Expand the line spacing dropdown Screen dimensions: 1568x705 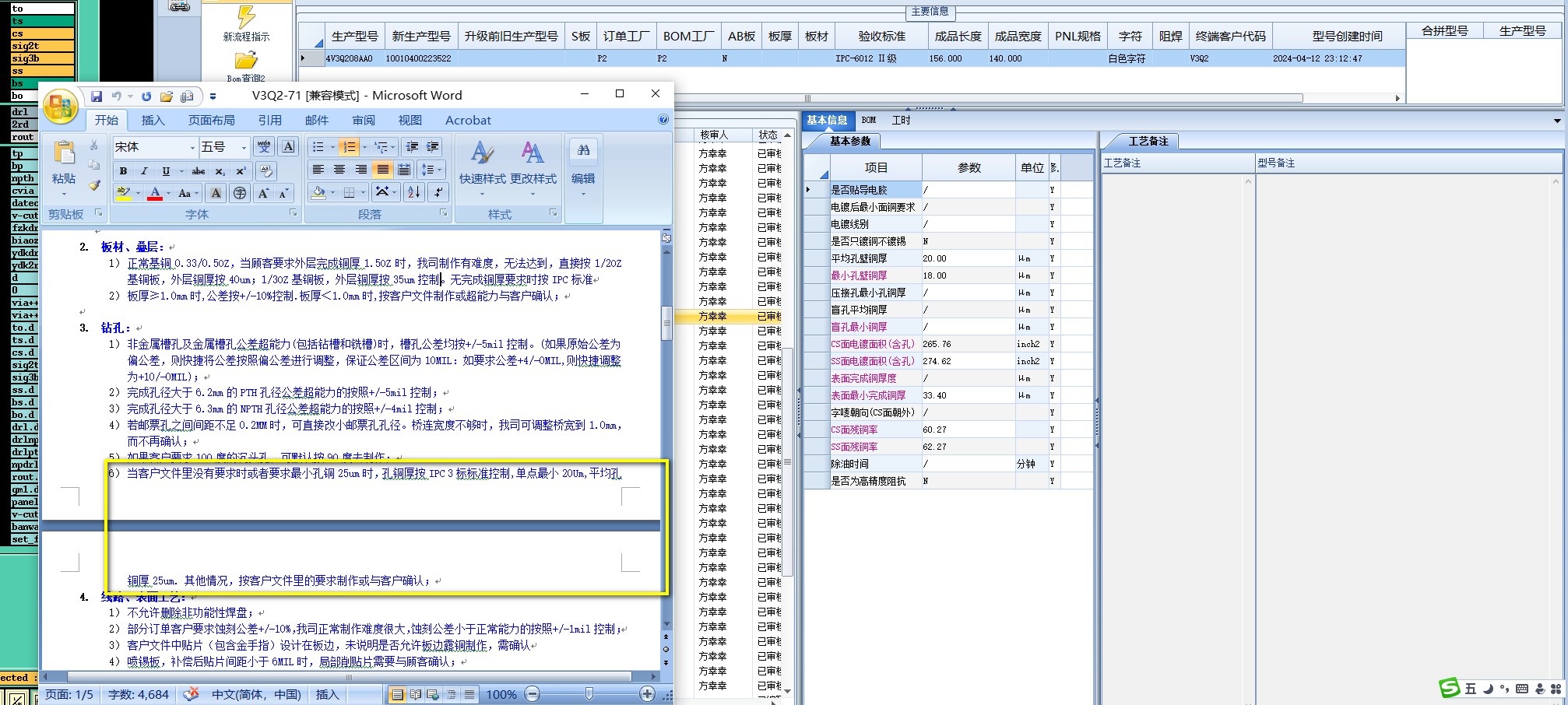(431, 170)
